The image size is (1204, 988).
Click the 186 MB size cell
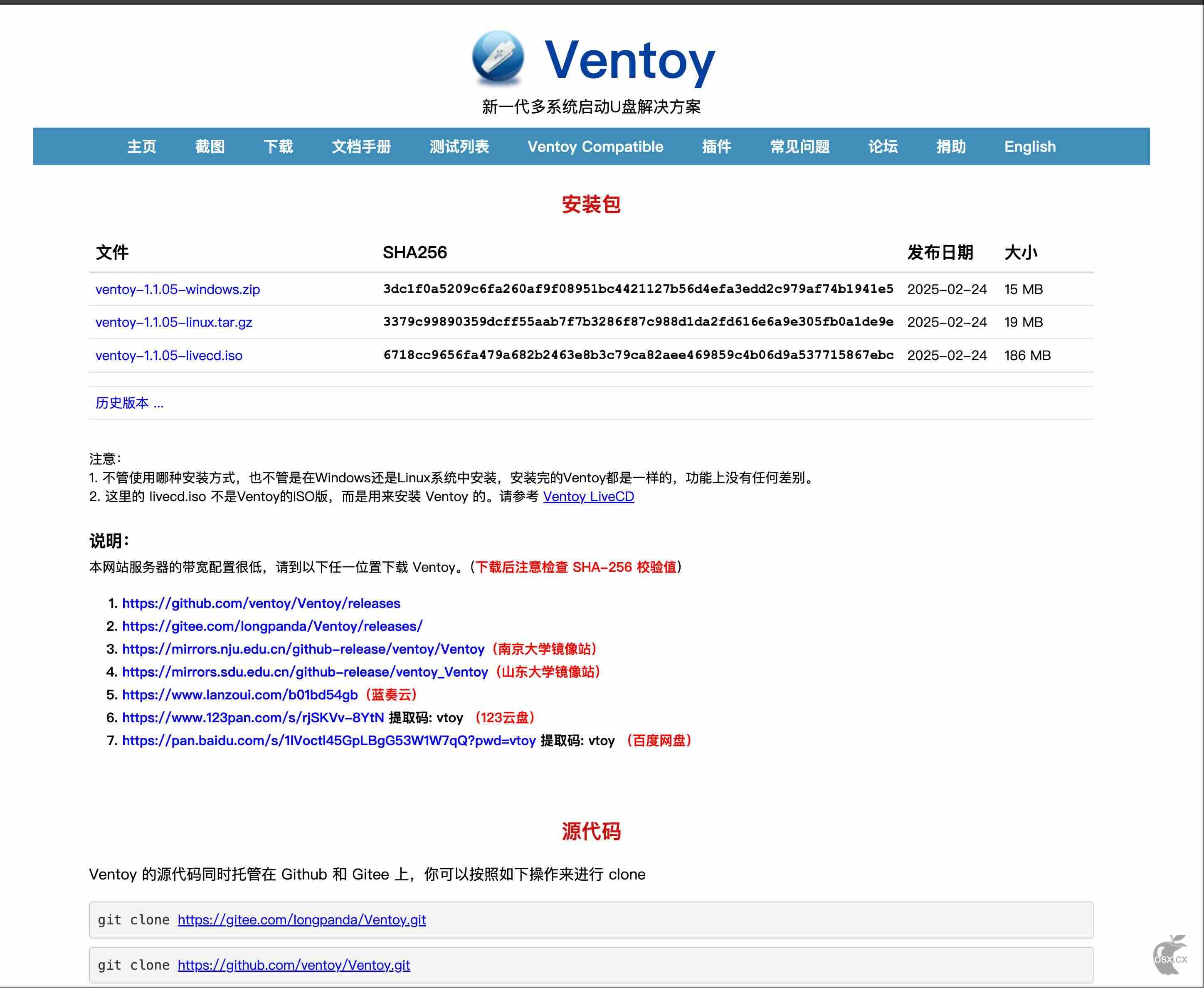(x=1027, y=355)
